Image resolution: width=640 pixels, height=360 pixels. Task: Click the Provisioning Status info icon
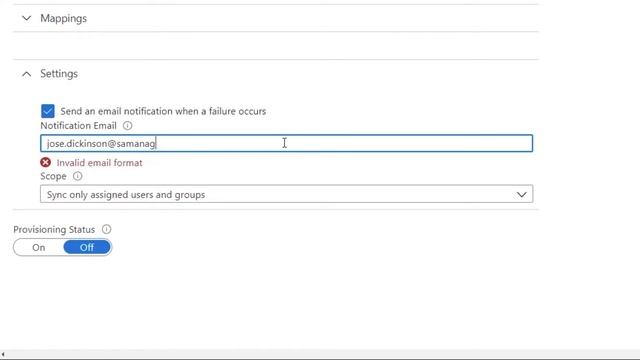click(106, 229)
